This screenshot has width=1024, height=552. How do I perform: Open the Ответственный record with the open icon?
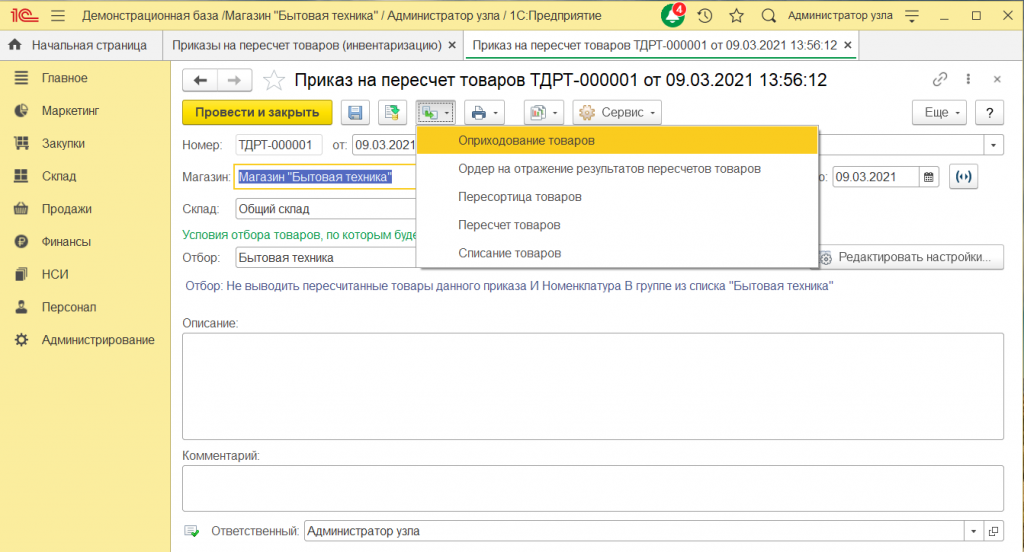point(993,531)
